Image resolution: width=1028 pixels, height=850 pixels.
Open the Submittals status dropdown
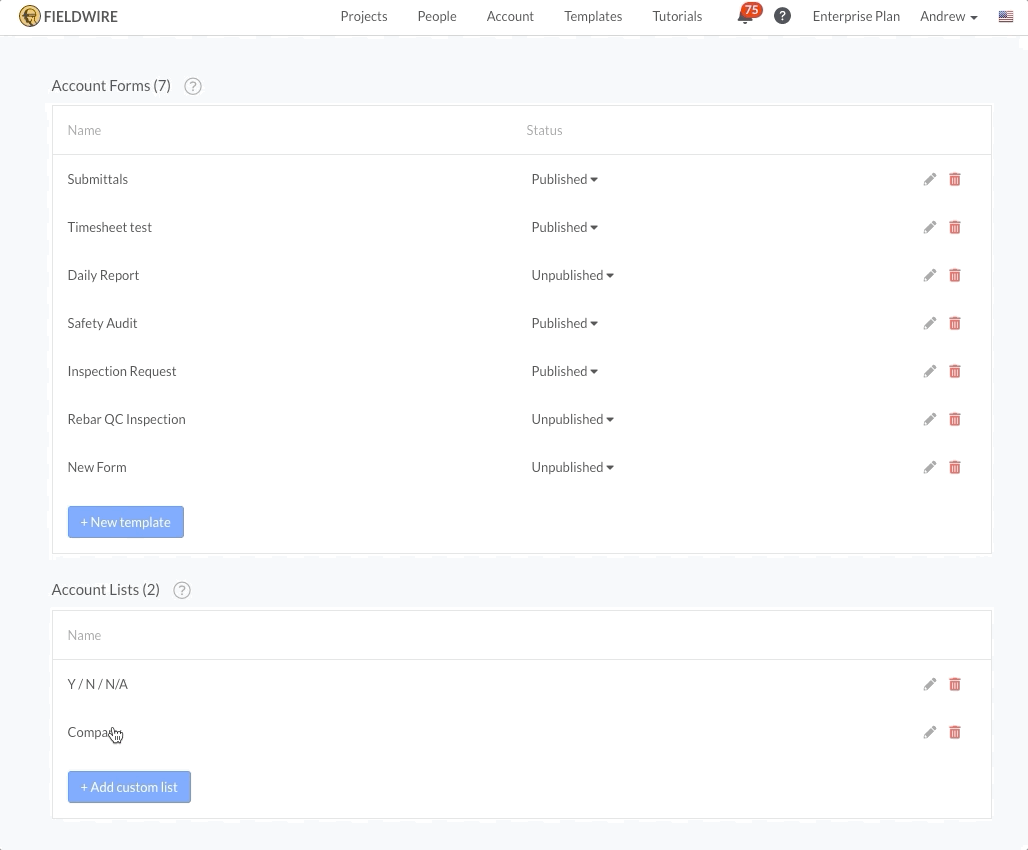pyautogui.click(x=564, y=179)
